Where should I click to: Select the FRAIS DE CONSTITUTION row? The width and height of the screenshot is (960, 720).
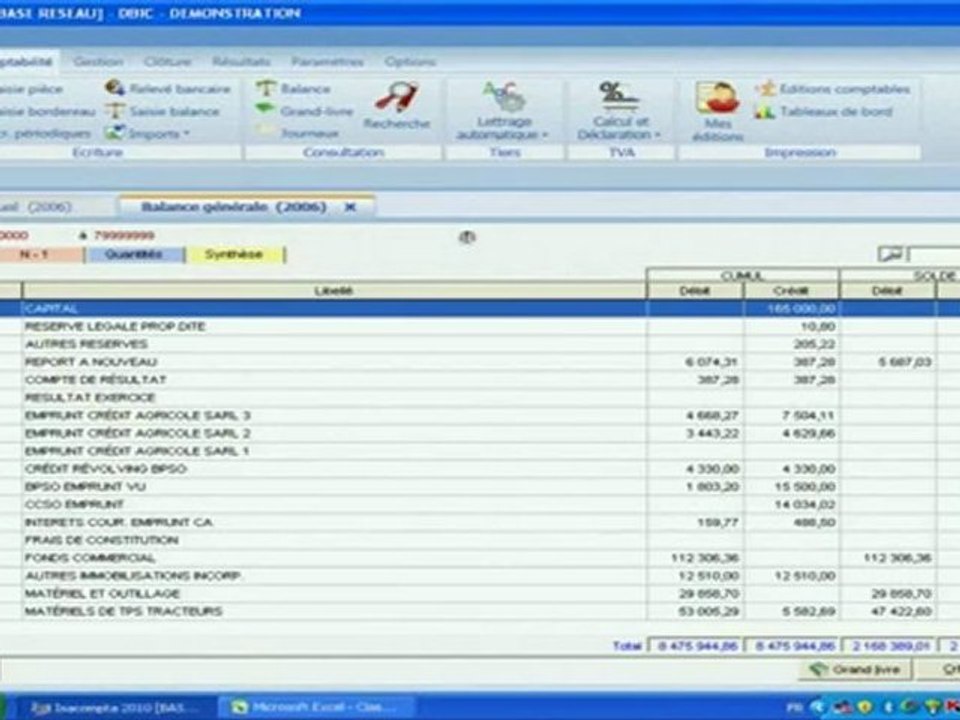(x=480, y=539)
